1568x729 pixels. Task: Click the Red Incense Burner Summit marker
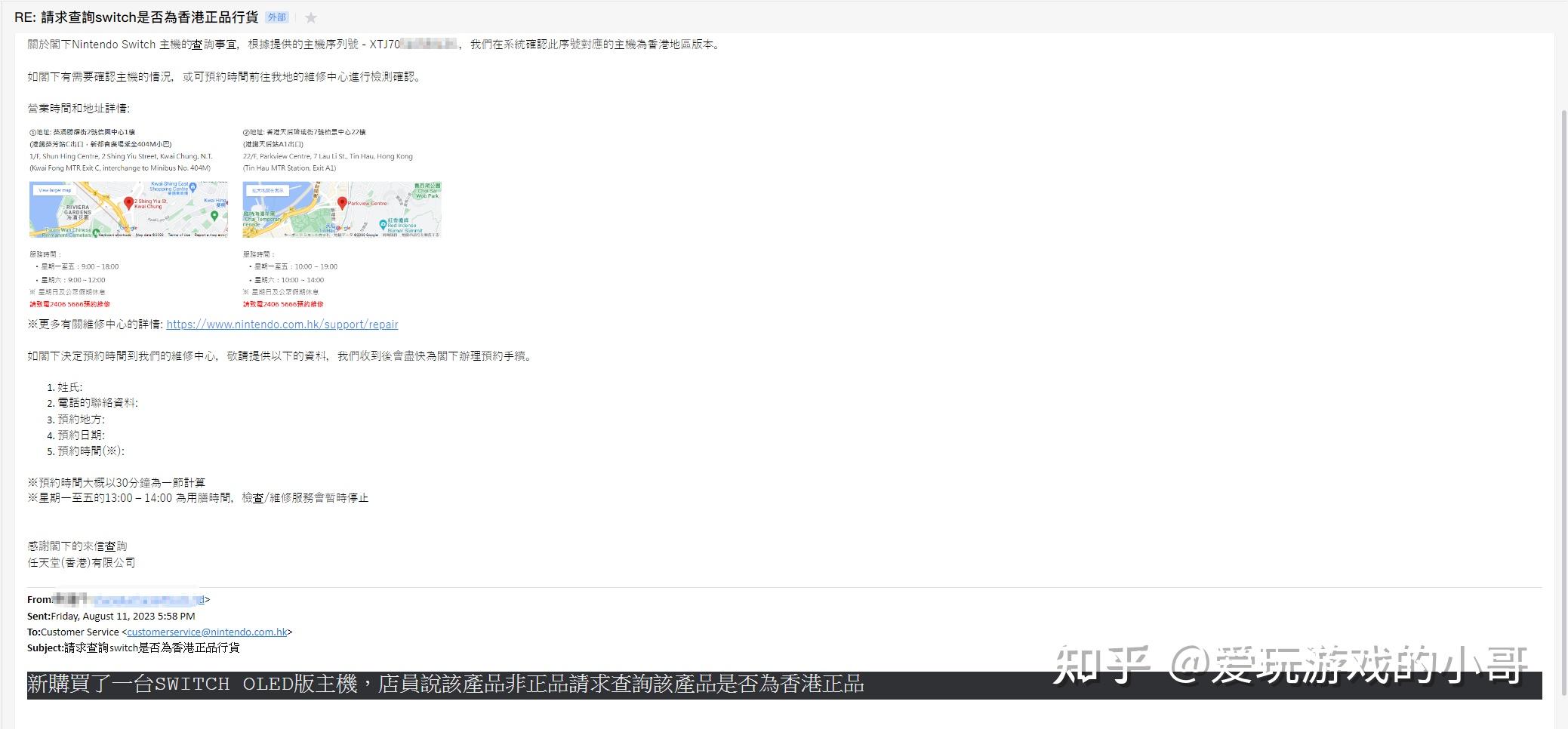[x=383, y=225]
